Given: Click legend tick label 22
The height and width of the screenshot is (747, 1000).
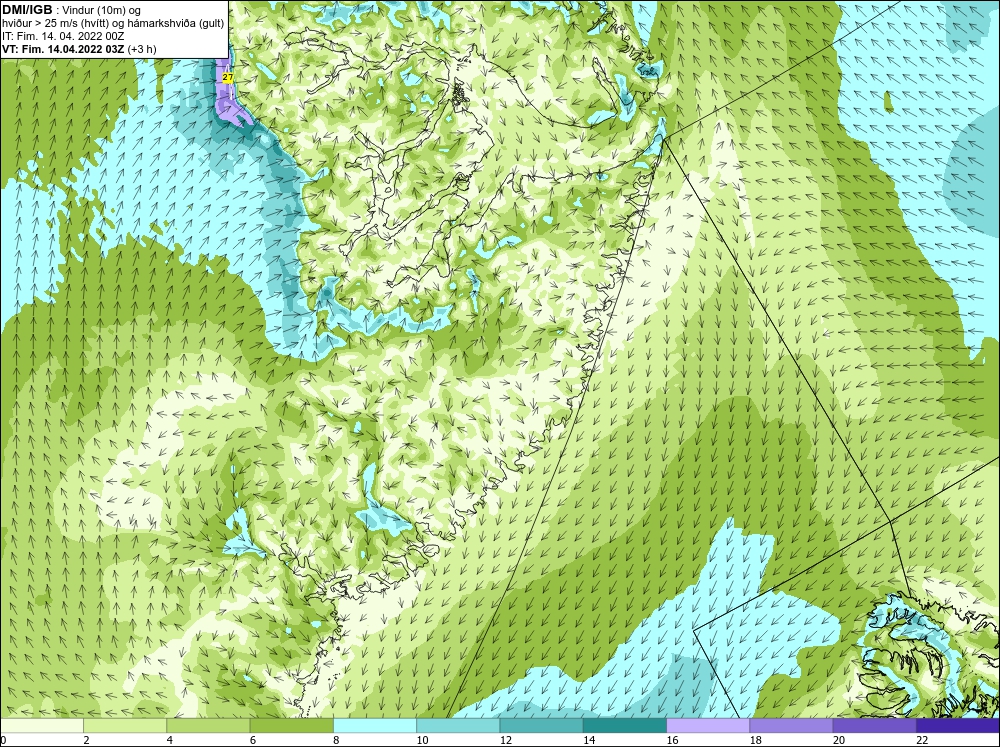Looking at the screenshot, I should pos(922,740).
